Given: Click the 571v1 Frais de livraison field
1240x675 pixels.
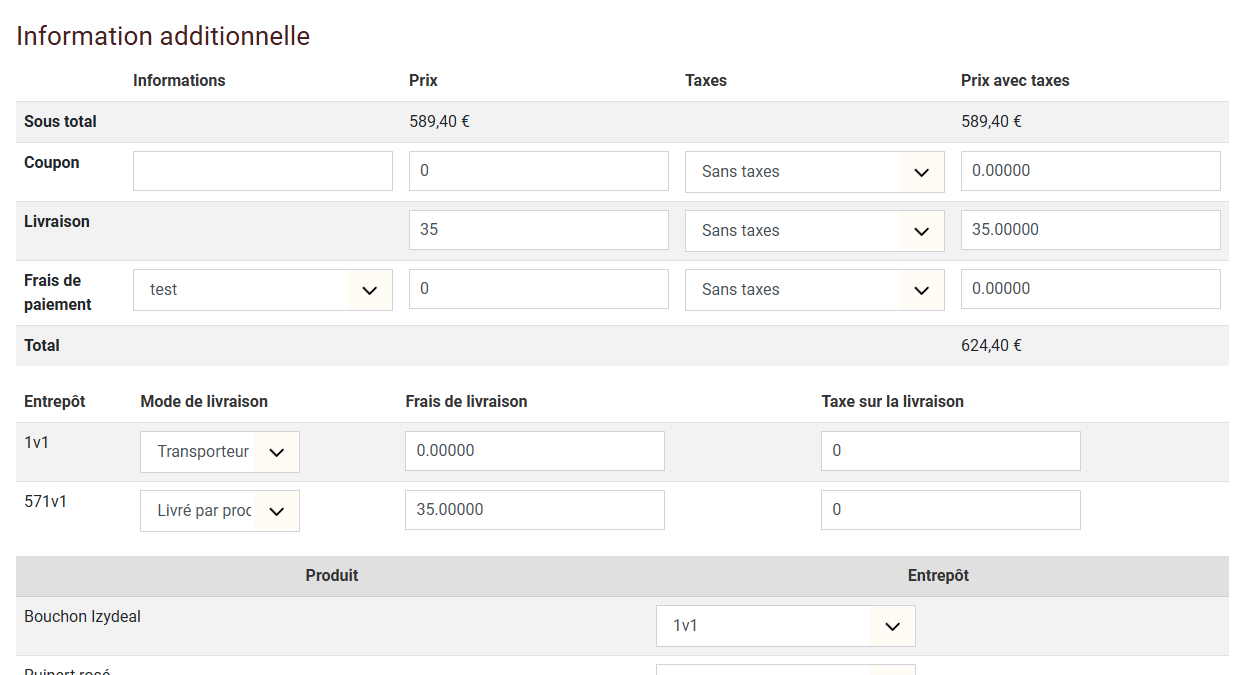Looking at the screenshot, I should tap(534, 510).
